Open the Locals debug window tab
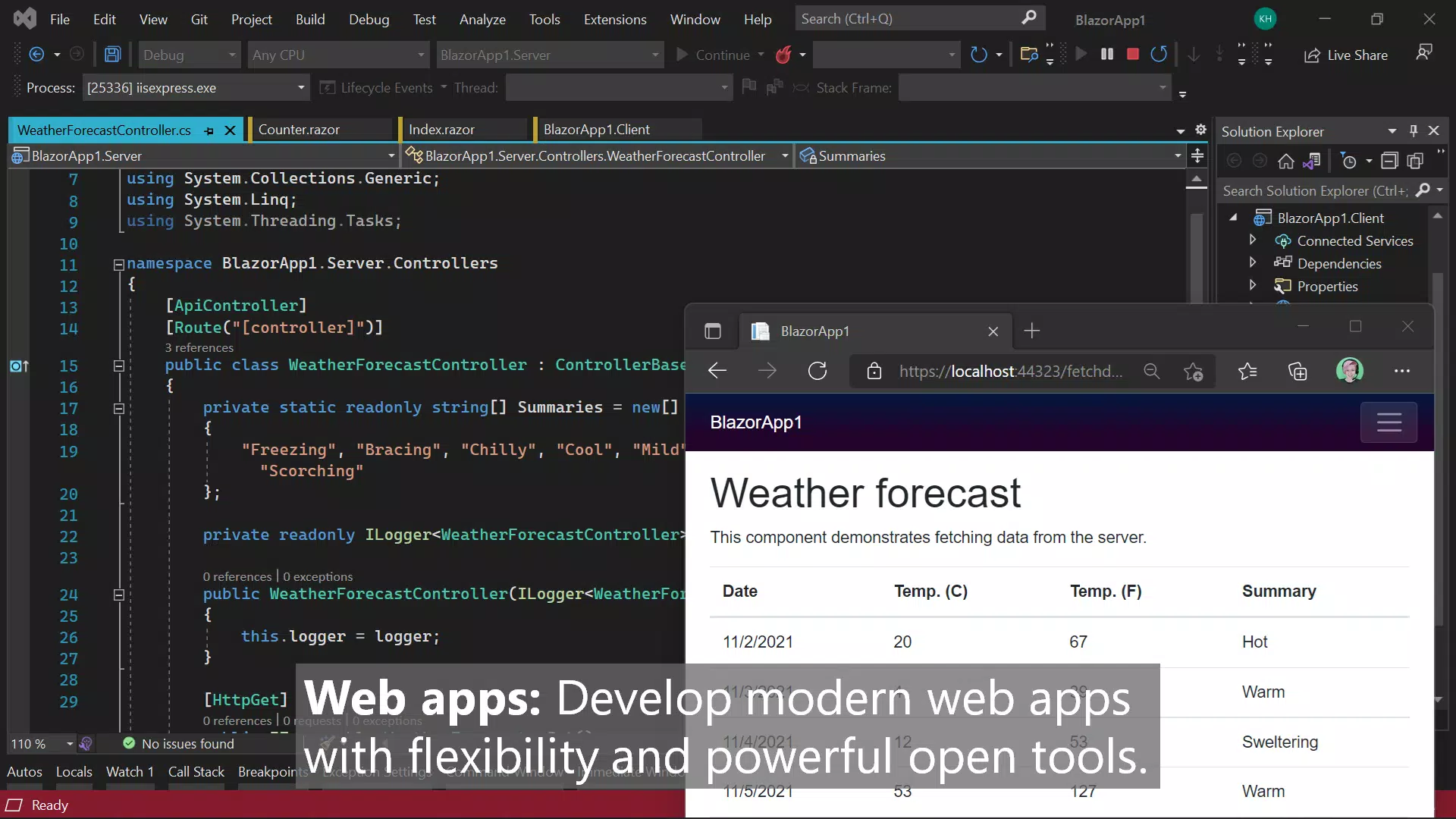Viewport: 1456px width, 819px height. pos(74,772)
